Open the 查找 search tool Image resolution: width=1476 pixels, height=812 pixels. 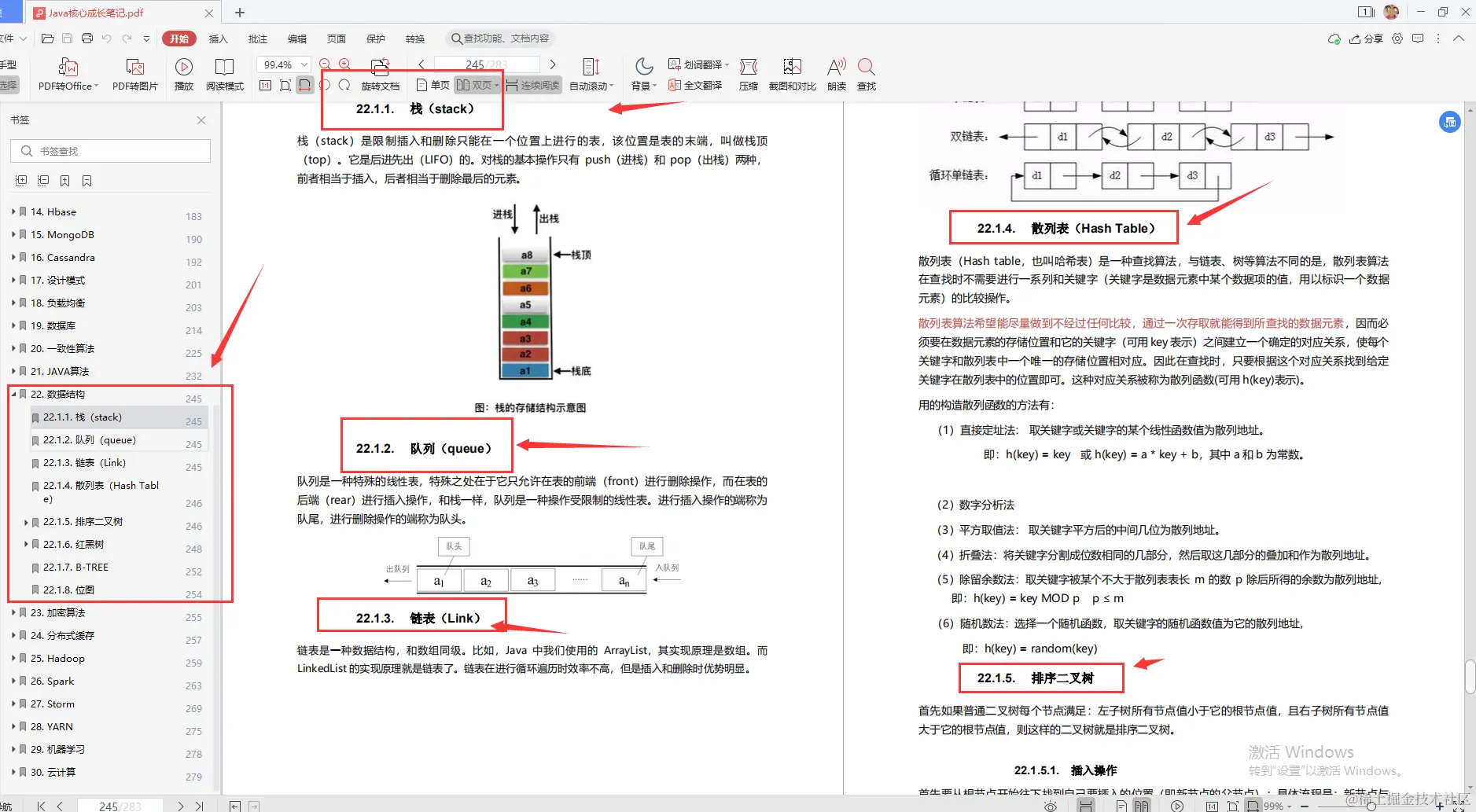click(865, 75)
